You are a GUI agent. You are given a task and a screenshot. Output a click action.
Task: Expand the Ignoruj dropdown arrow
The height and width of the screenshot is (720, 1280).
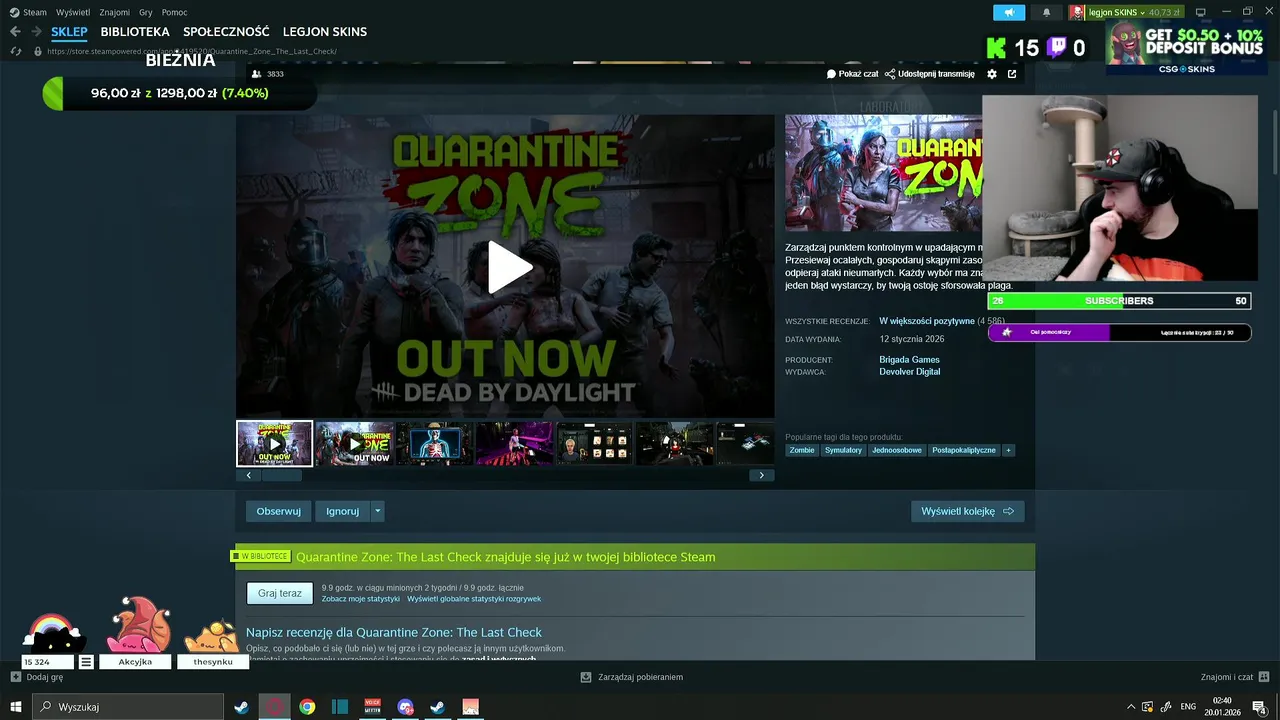click(377, 511)
